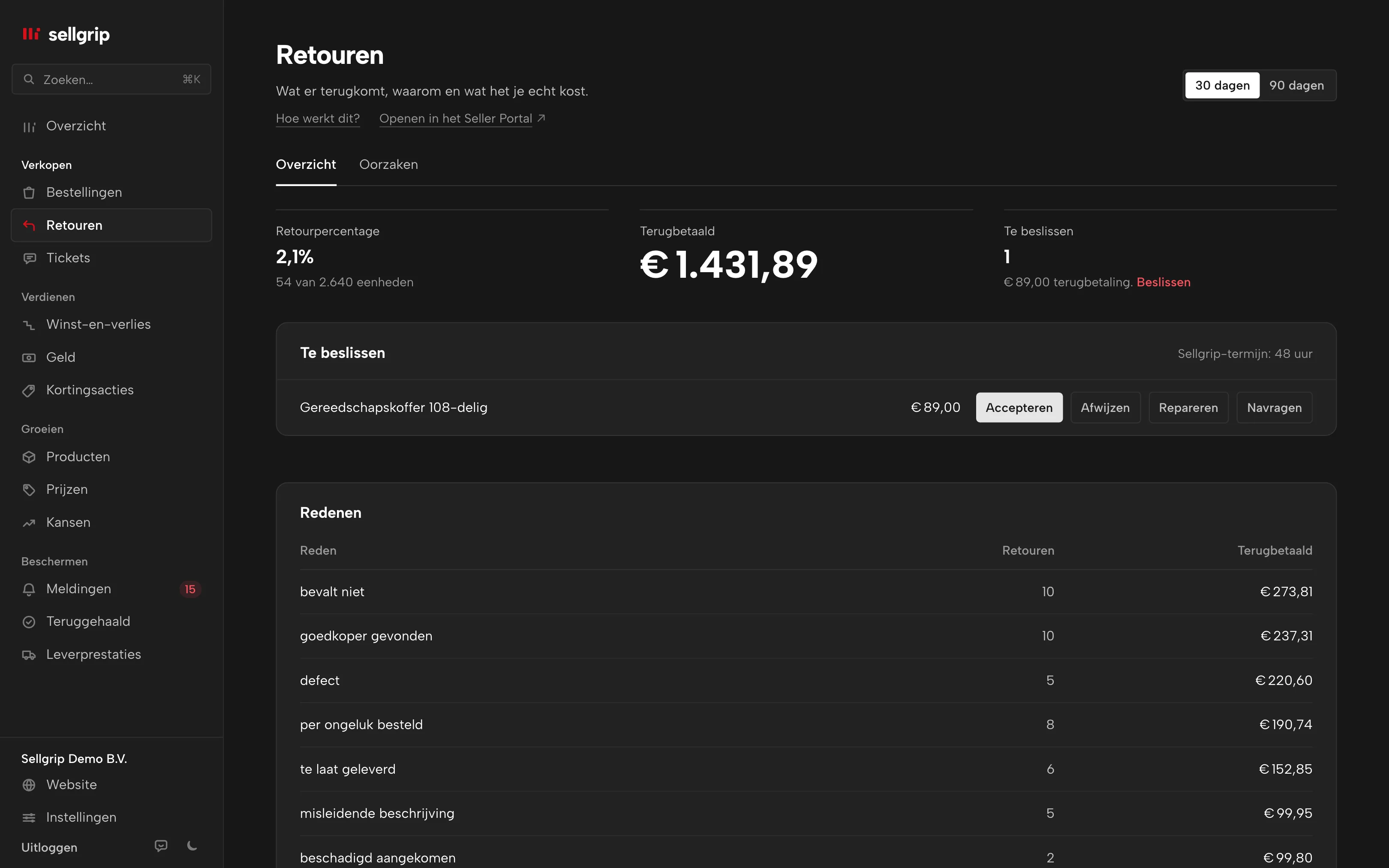Viewport: 1389px width, 868px height.
Task: Click the € 1.431,89 refunded amount
Action: coord(729,264)
